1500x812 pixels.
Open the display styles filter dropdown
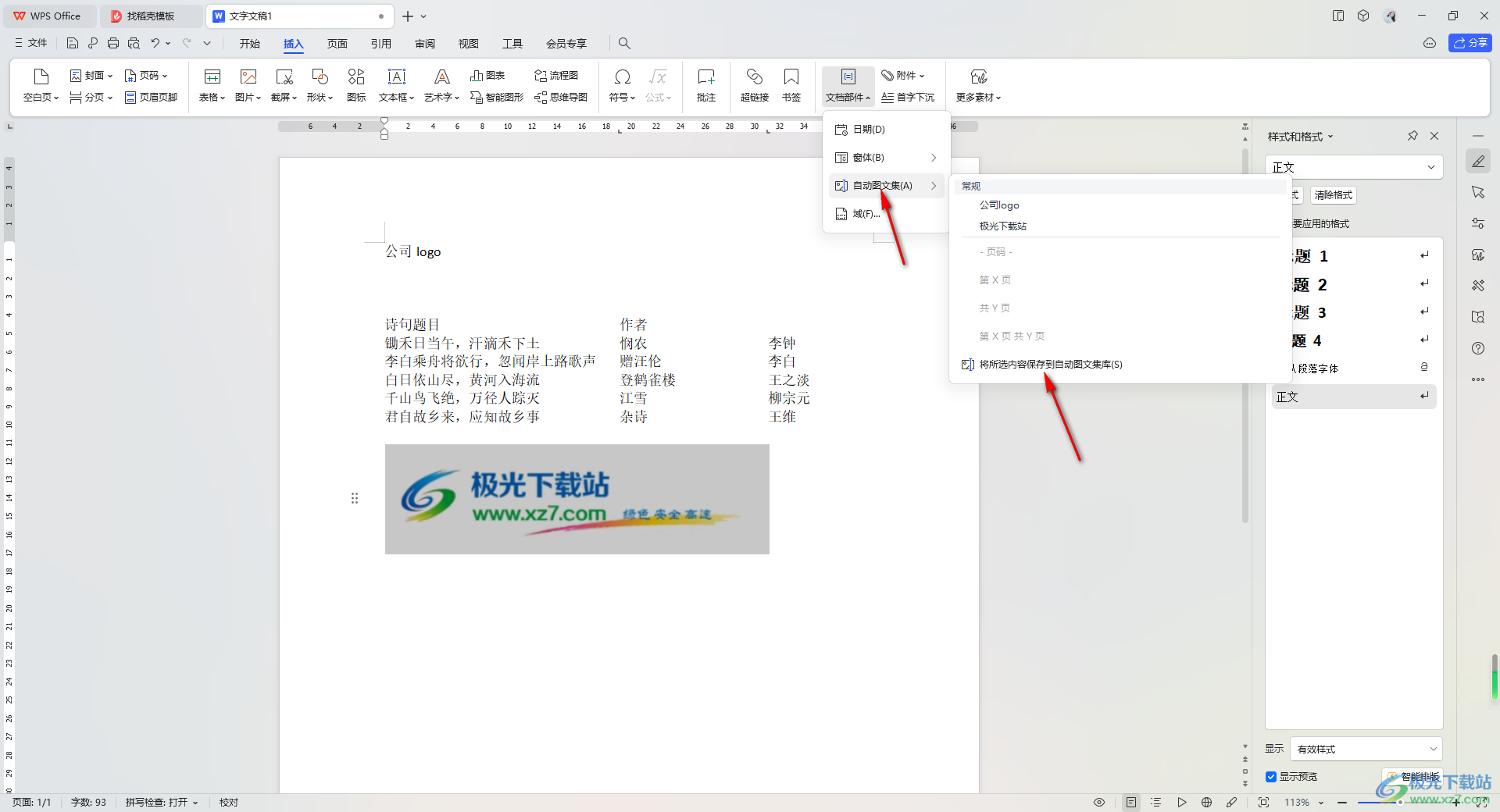coord(1366,749)
